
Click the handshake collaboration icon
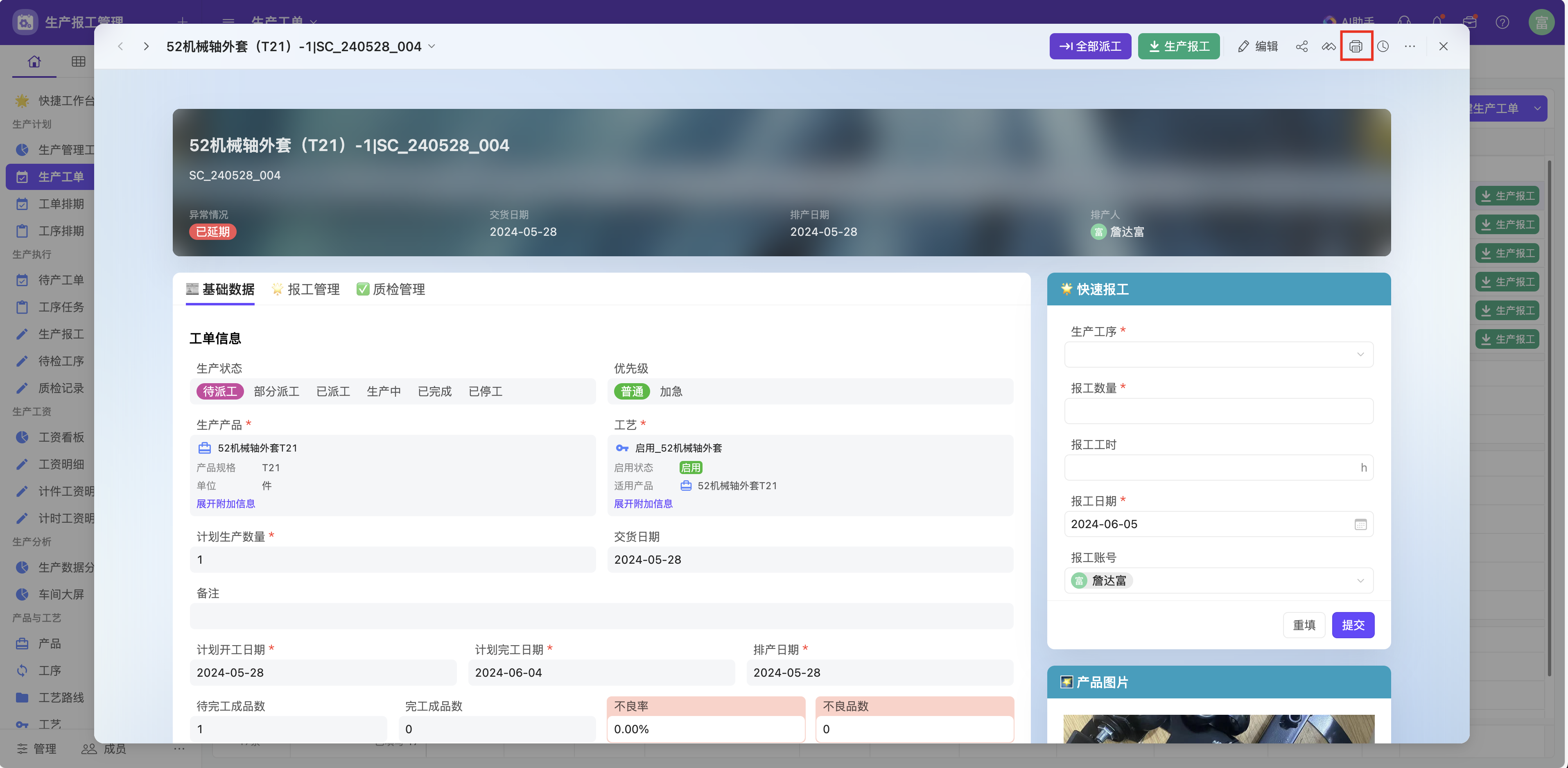1329,46
